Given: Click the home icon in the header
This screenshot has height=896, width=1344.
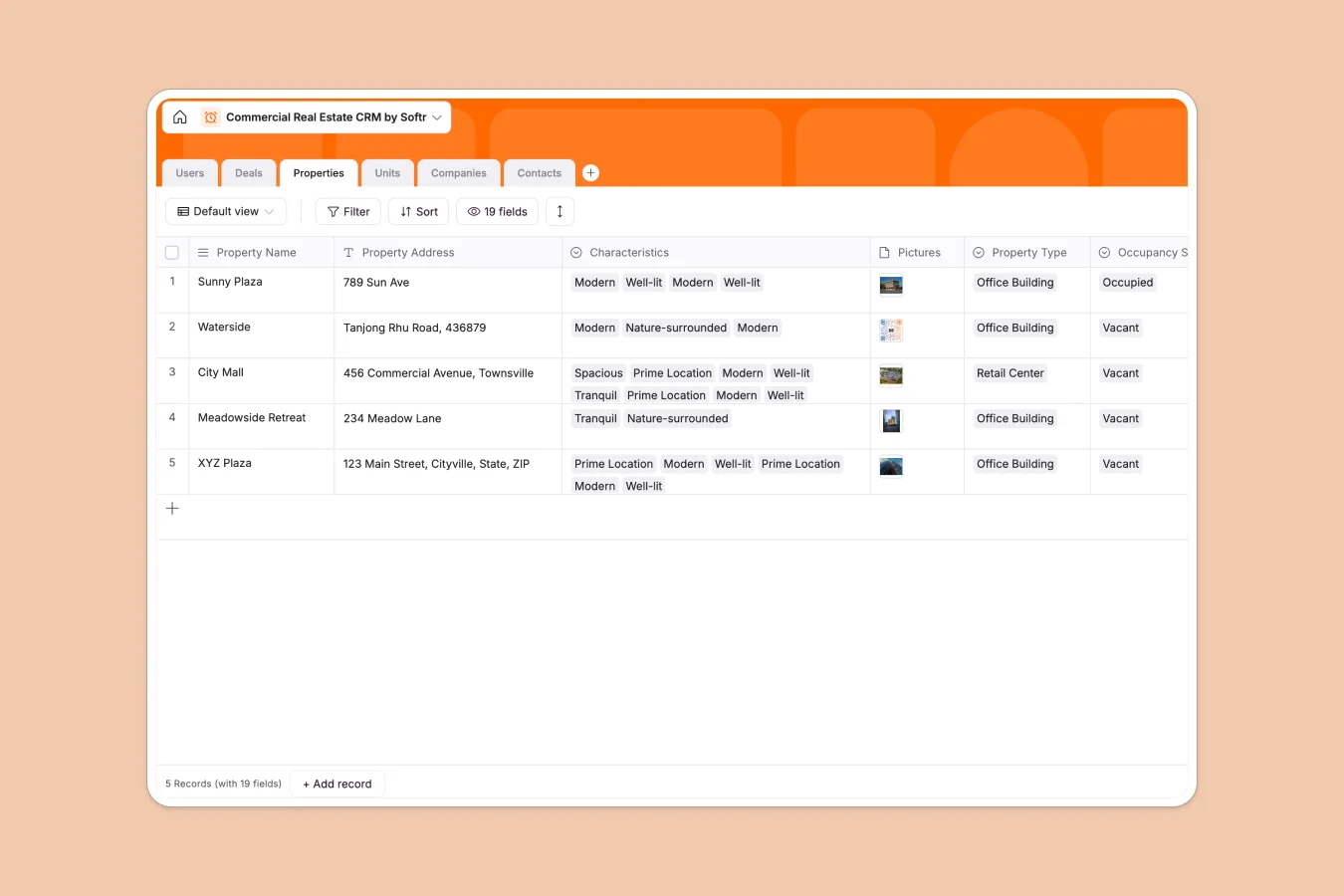Looking at the screenshot, I should coord(180,116).
